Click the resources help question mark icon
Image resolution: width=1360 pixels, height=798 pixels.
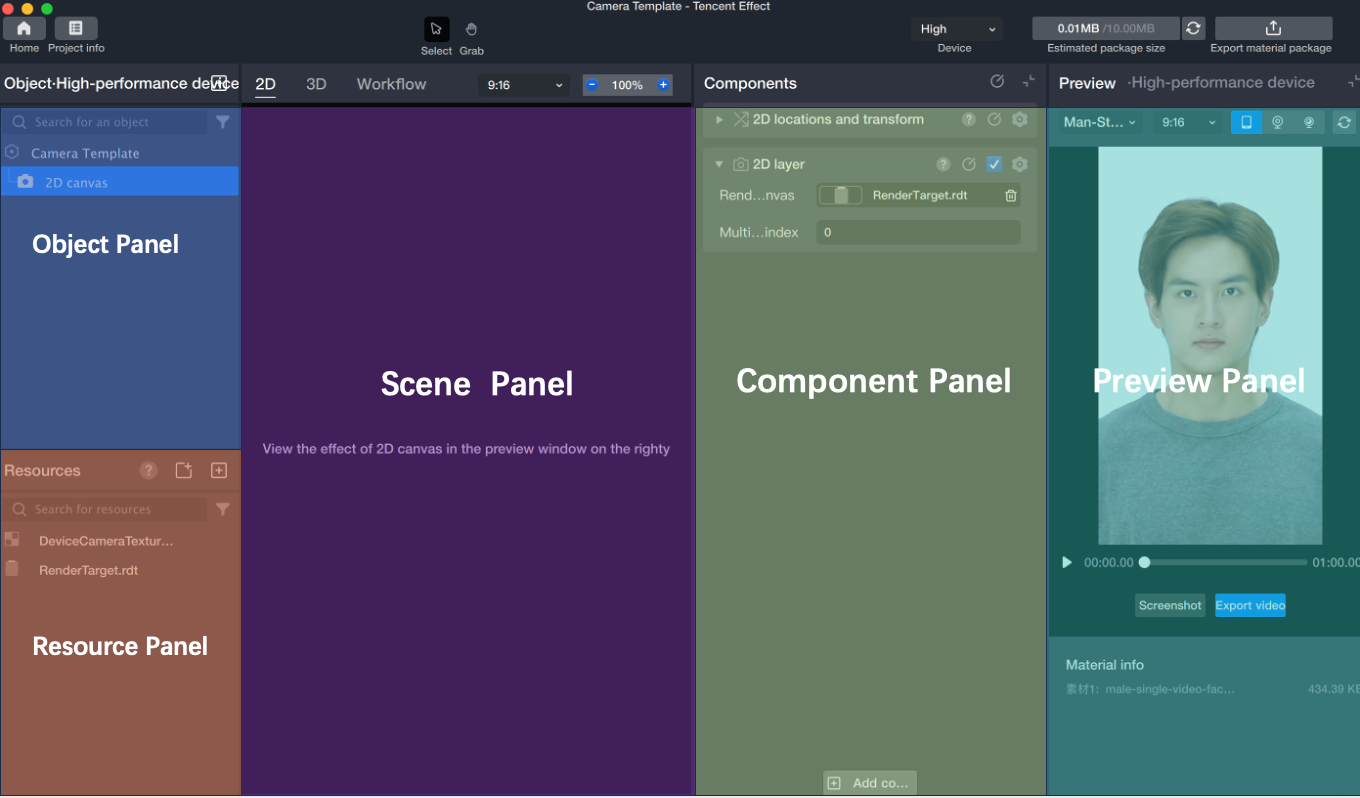tap(148, 471)
